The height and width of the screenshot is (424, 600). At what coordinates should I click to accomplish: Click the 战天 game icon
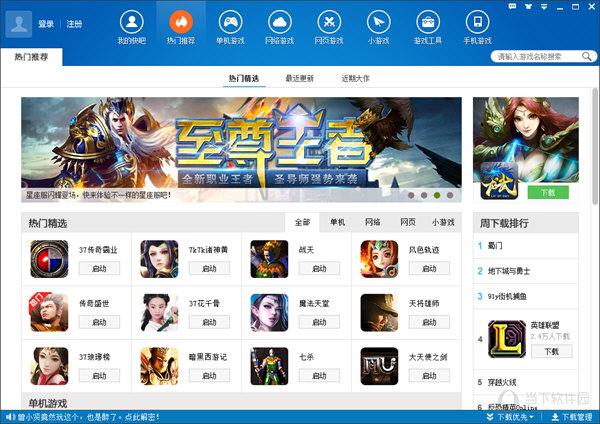(269, 259)
